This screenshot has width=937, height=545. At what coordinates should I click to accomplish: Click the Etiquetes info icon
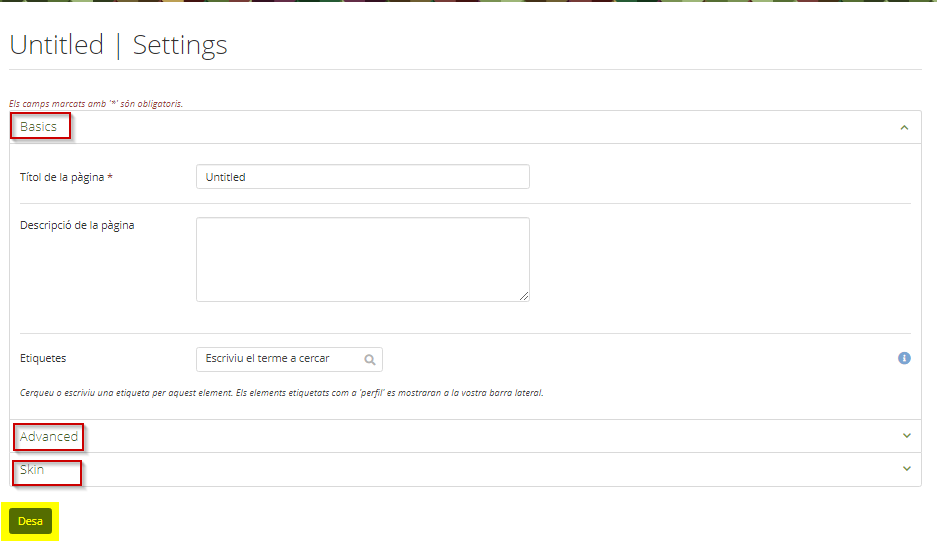click(x=904, y=358)
